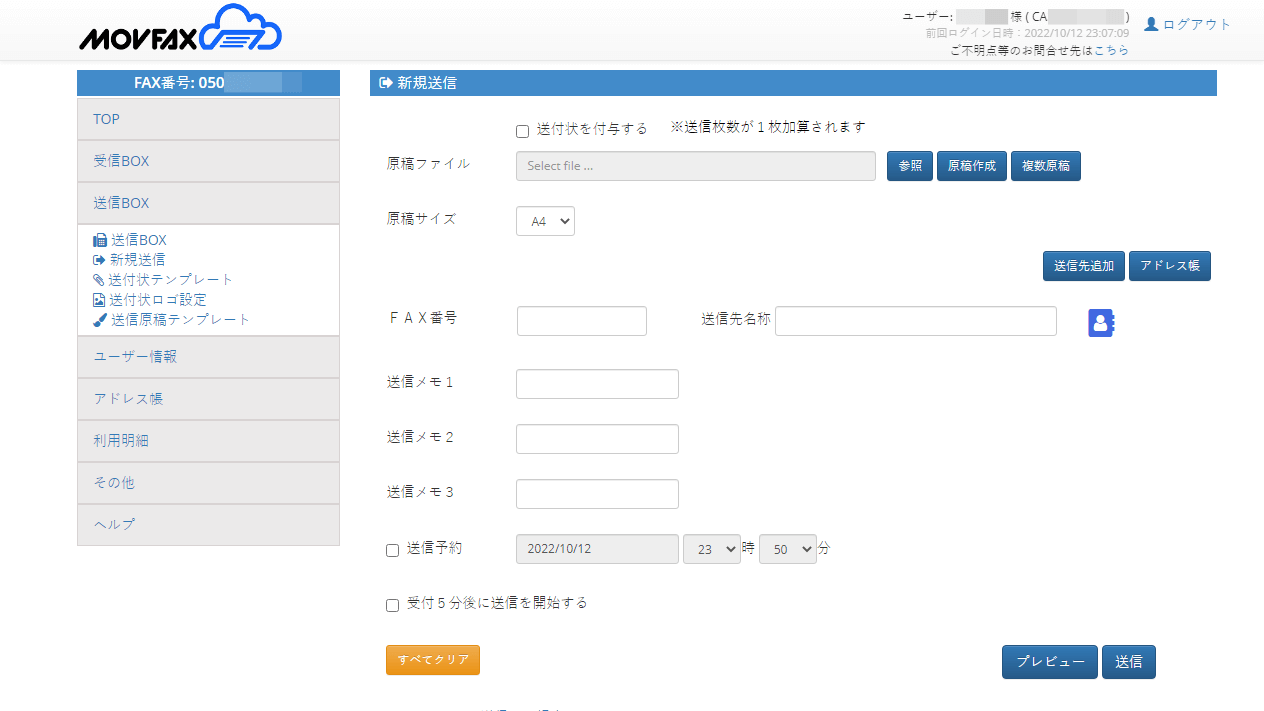Check 受付5分後に送信を開始する option
This screenshot has width=1264, height=711.
point(392,605)
